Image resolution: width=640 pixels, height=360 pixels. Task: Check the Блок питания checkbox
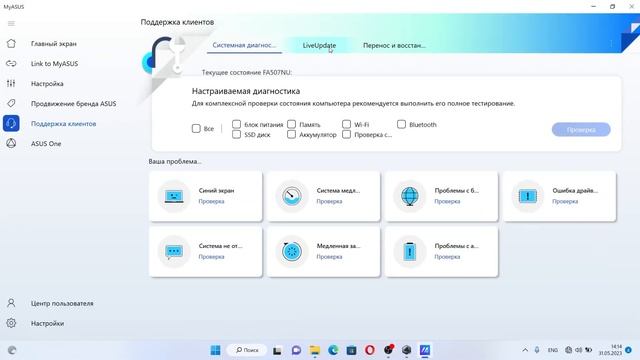236,124
